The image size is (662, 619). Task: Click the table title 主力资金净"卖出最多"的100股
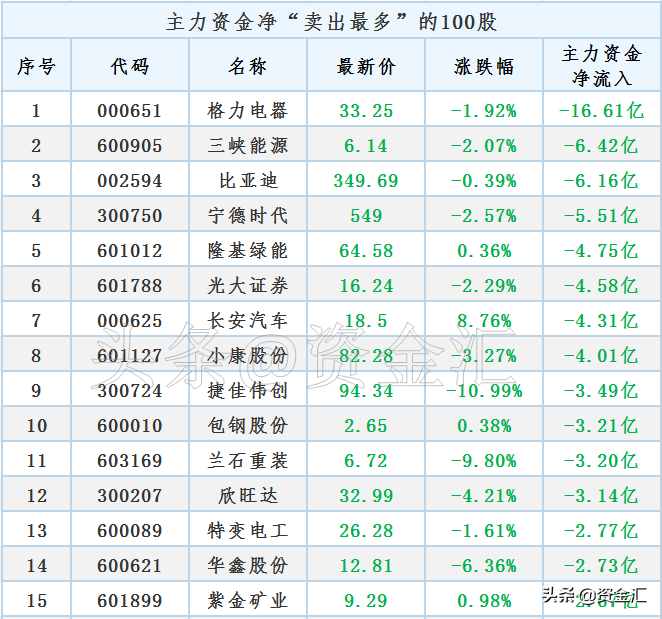click(331, 22)
